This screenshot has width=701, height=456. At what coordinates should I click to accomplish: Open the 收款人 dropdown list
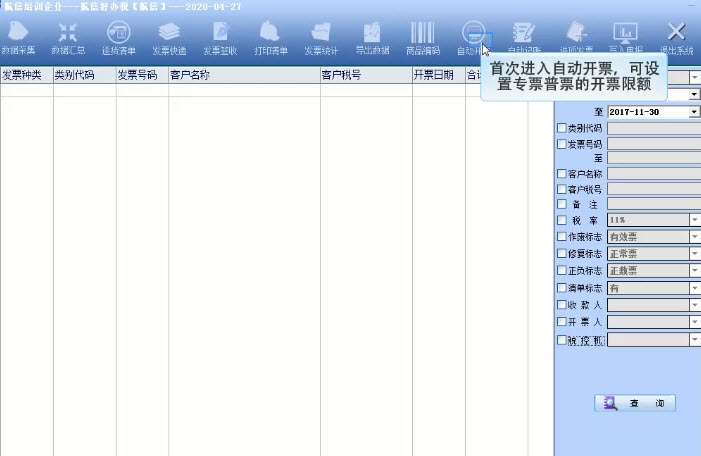(x=694, y=305)
